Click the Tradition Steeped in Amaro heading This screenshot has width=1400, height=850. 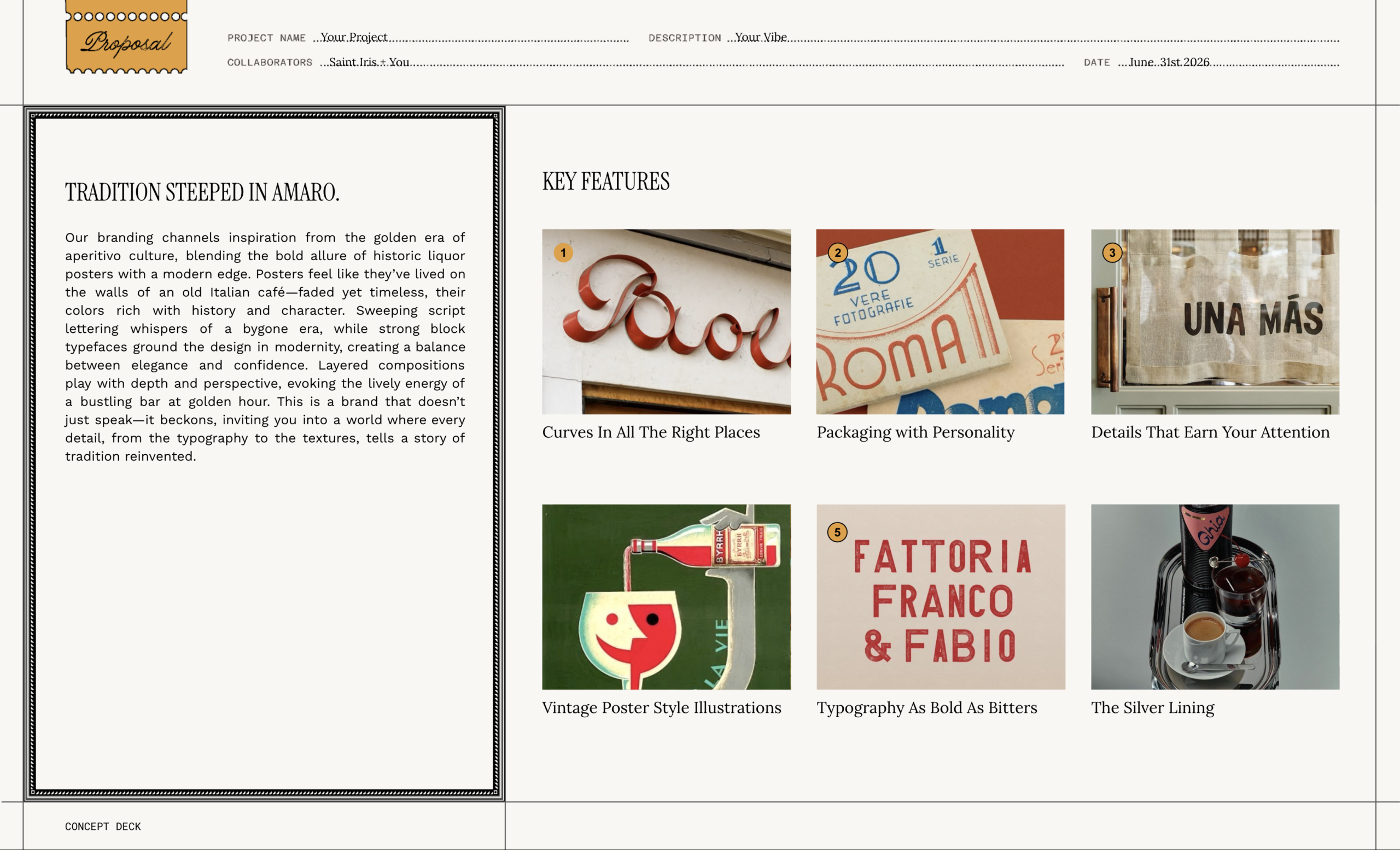coord(202,192)
